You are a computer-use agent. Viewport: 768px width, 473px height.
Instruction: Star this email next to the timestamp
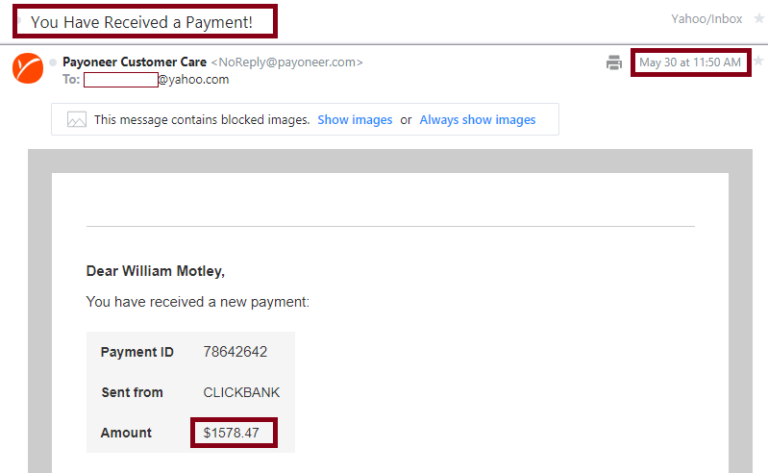pos(759,61)
